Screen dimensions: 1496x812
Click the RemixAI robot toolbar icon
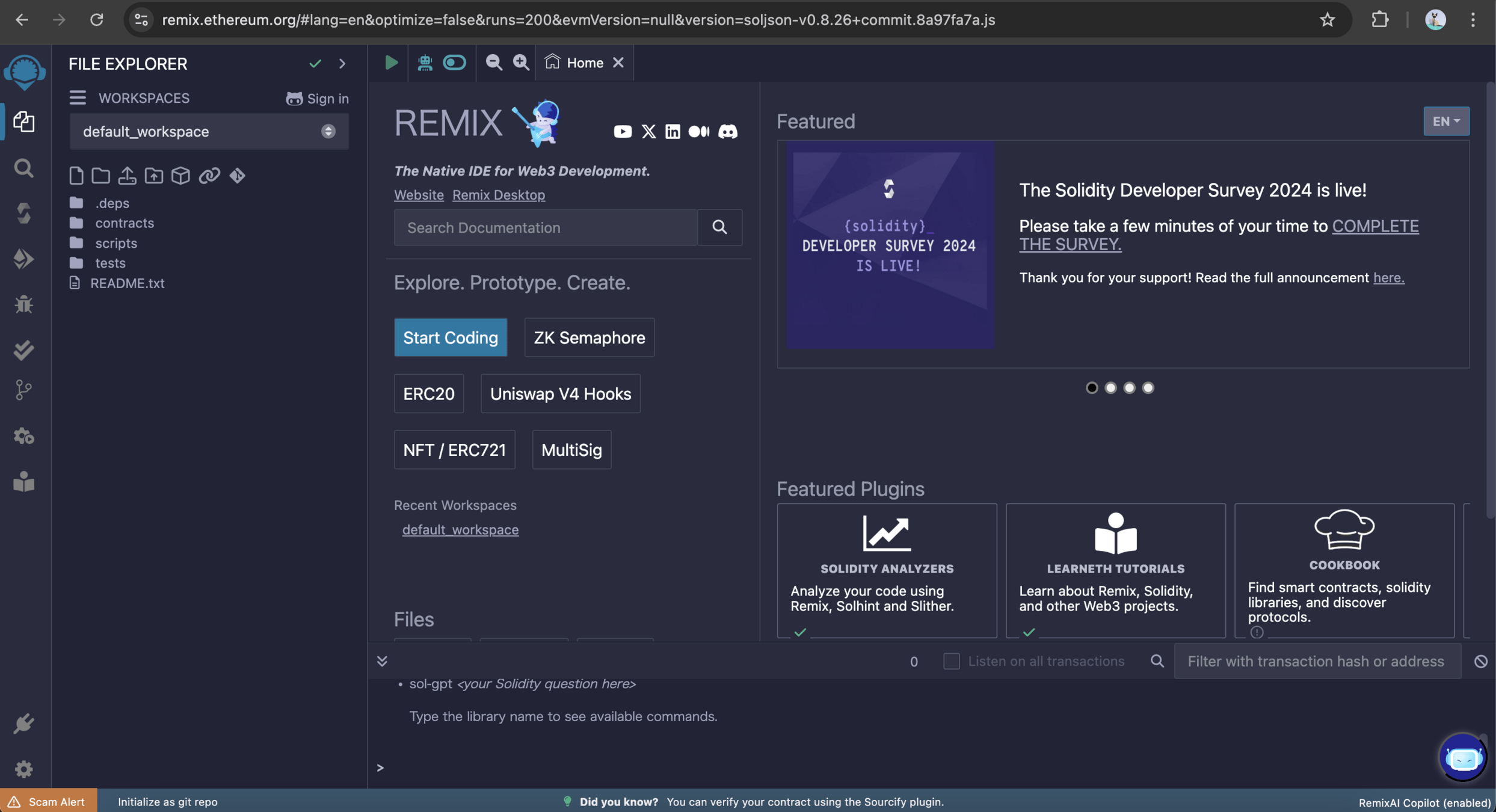pos(425,63)
